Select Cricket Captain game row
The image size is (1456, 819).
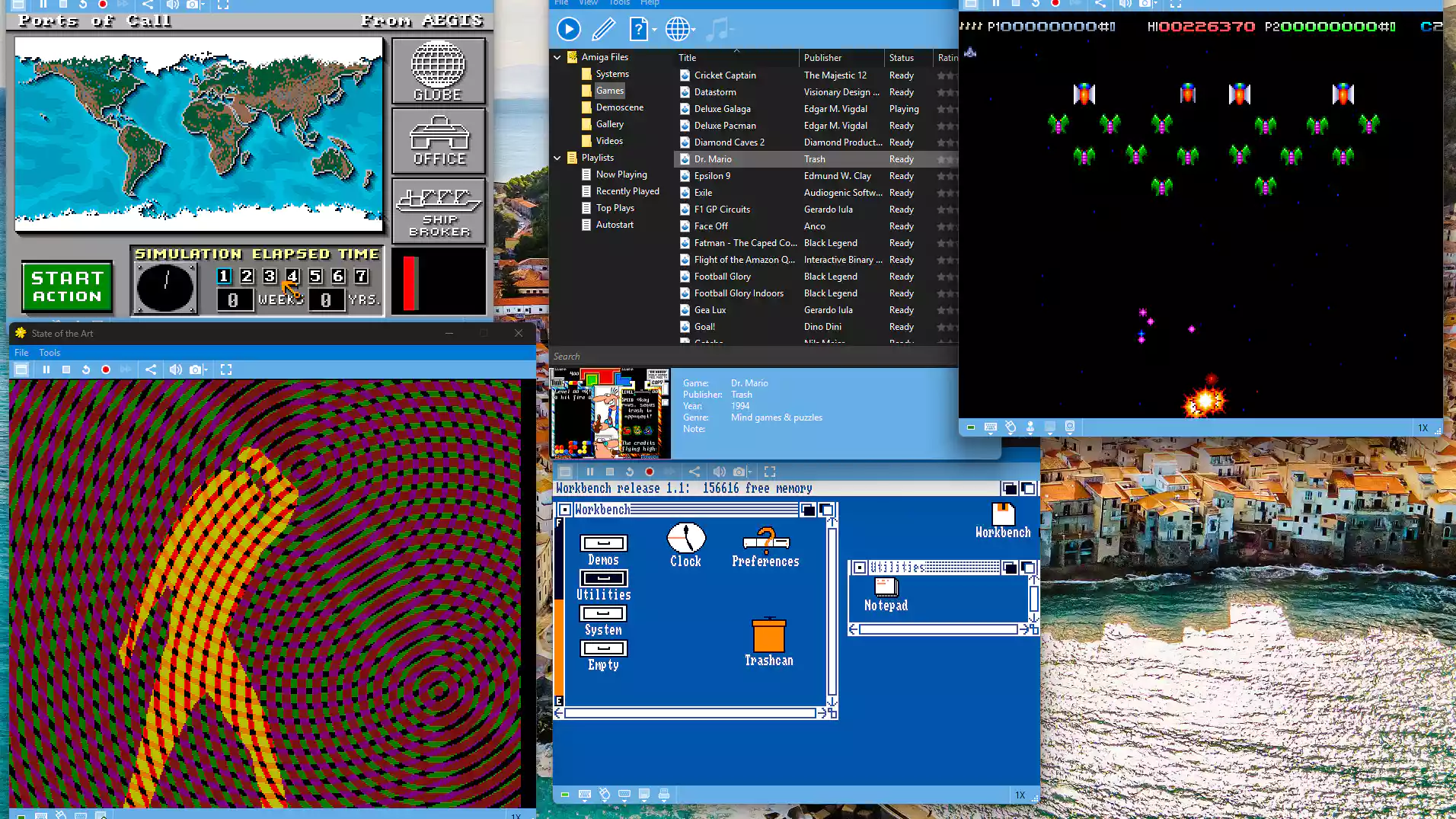click(816, 75)
